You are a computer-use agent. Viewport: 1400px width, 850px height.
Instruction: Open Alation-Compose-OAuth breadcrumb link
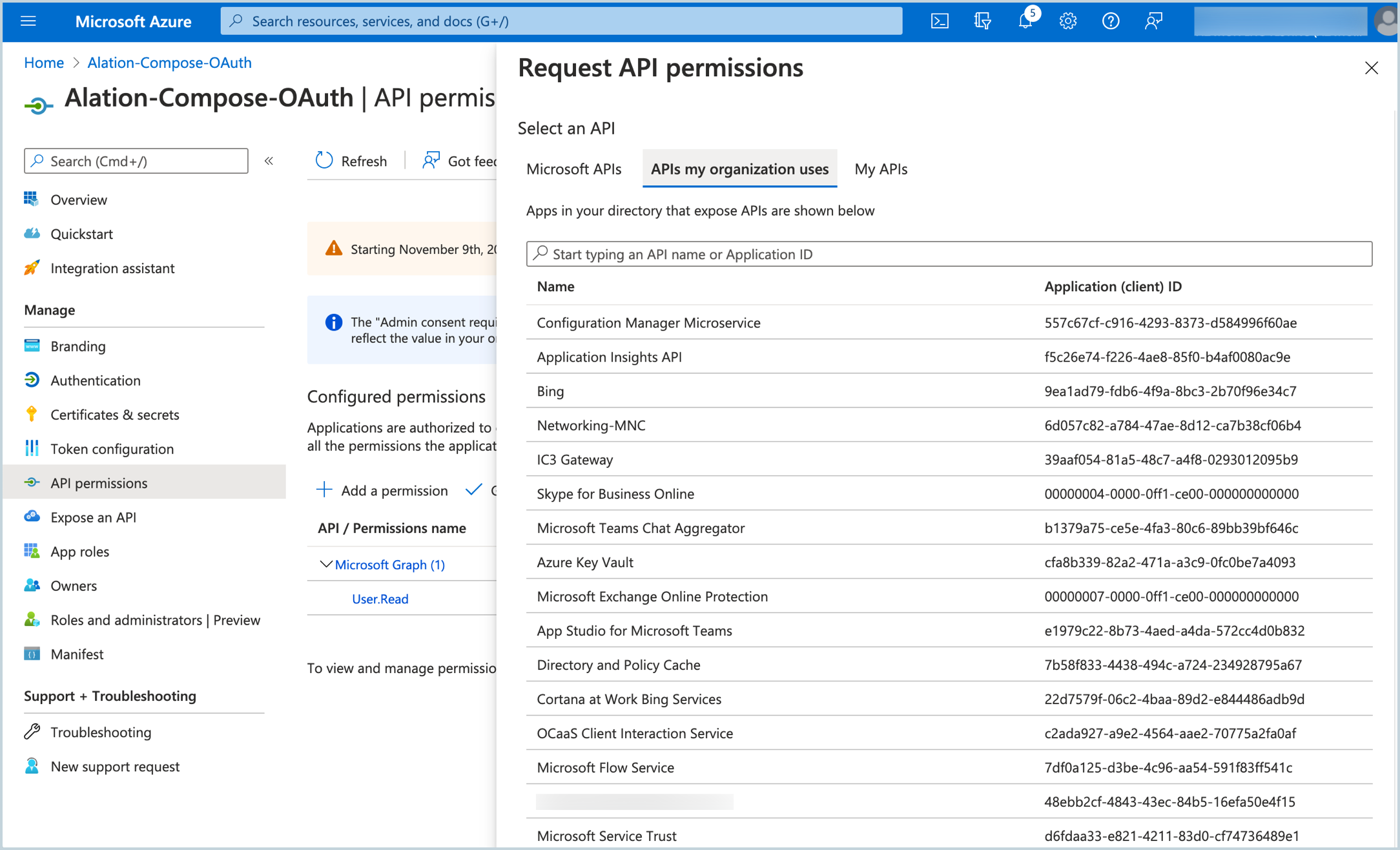pos(169,63)
